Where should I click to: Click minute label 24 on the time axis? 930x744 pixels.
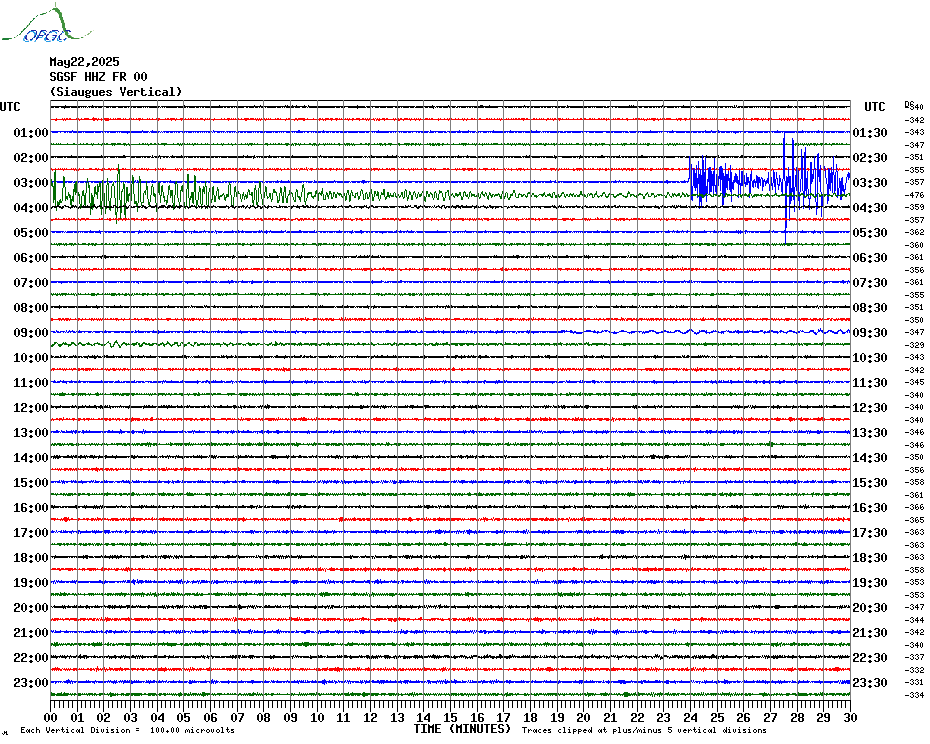690,717
